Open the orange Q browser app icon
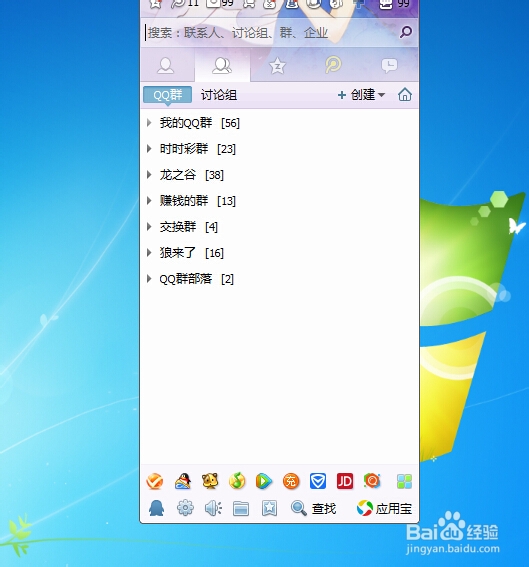 click(372, 481)
